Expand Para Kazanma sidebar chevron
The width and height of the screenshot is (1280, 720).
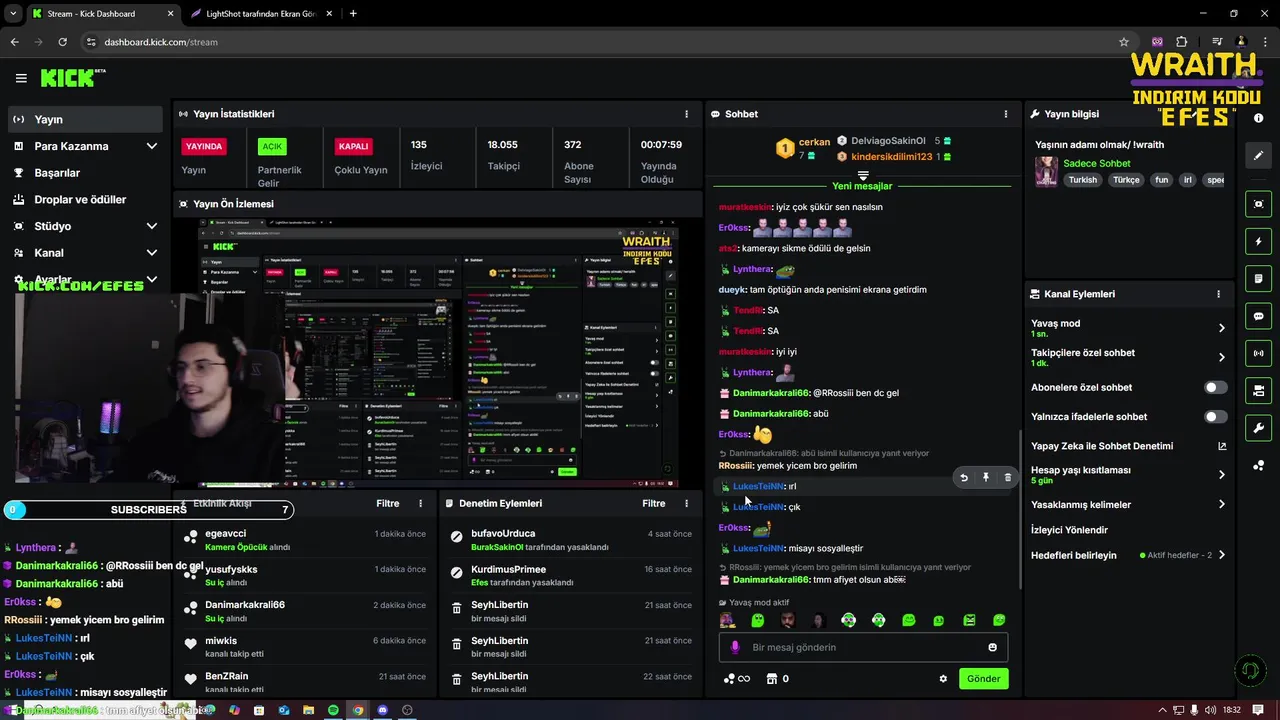coord(152,146)
